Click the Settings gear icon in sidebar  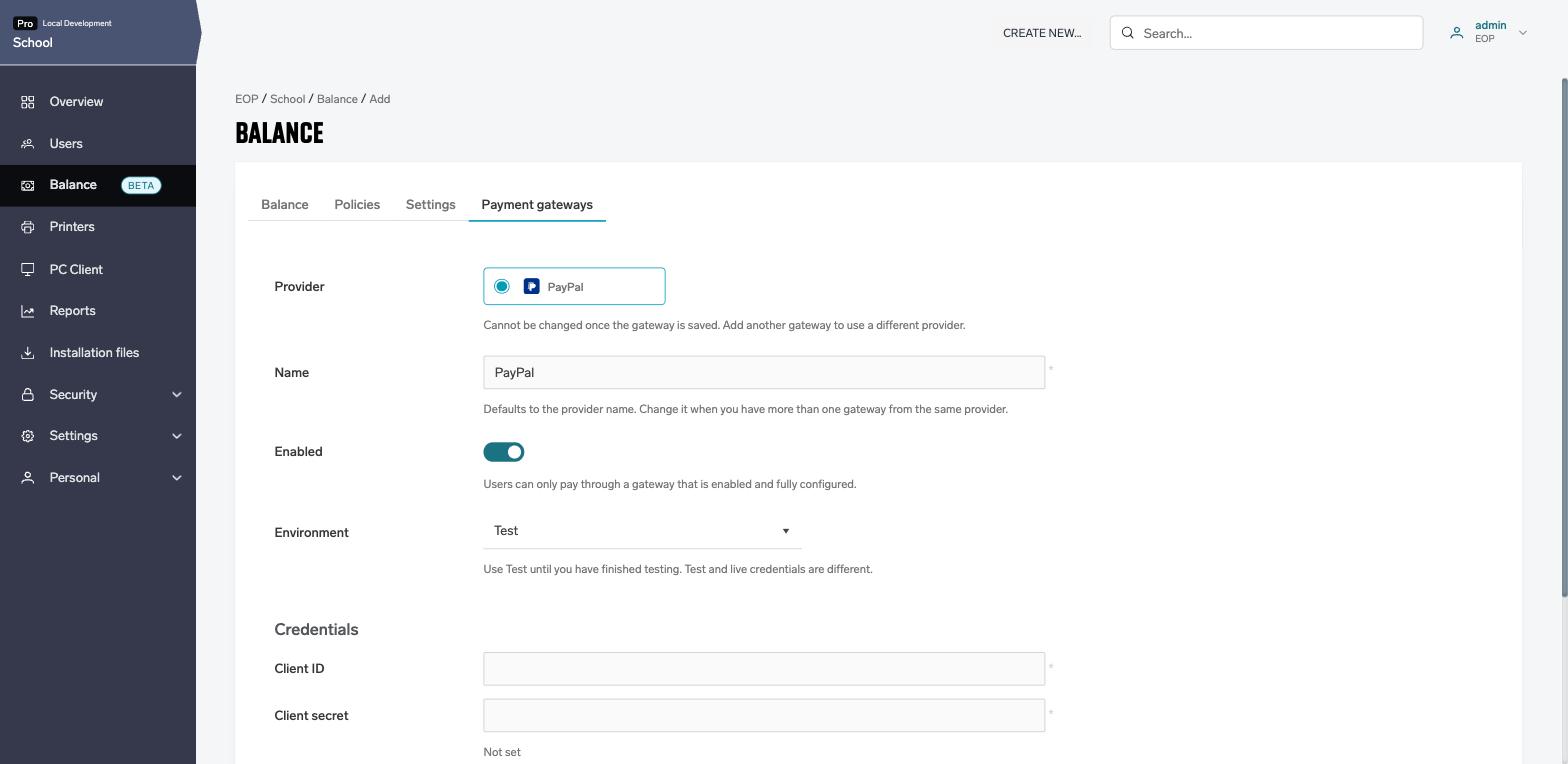[x=28, y=436]
